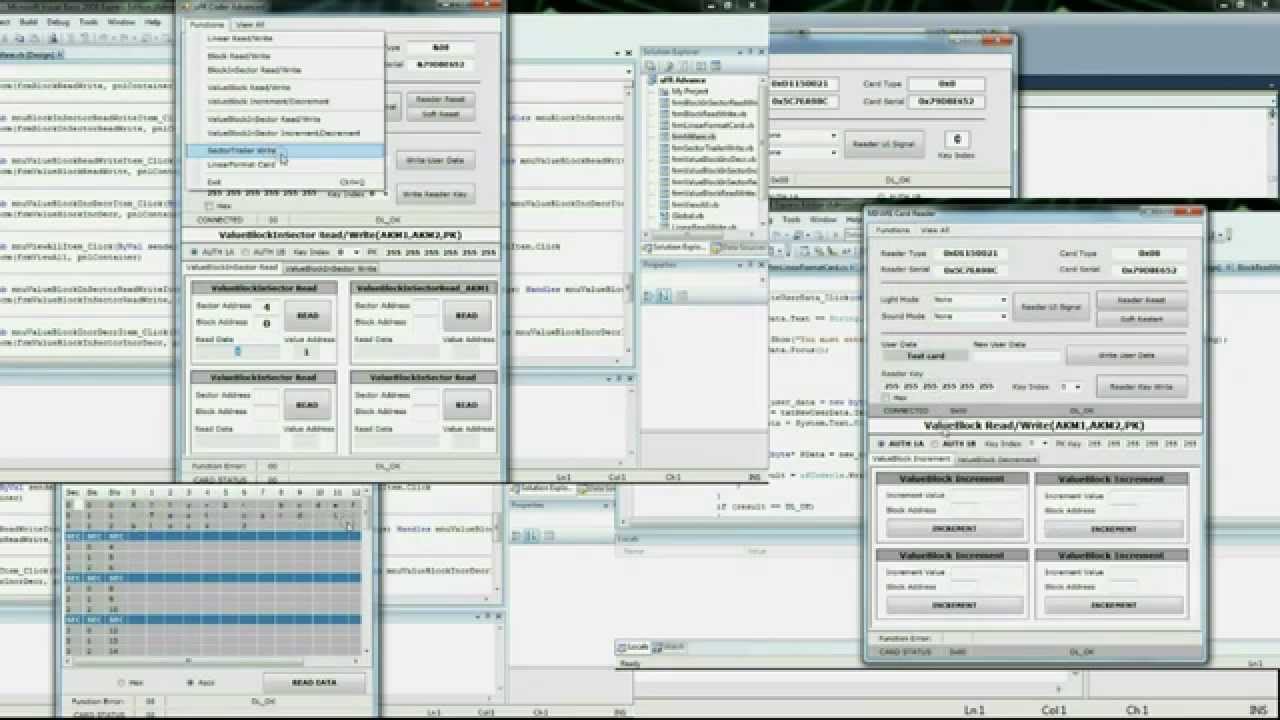Click Reader UI Signal in MIFARE Card Reader
The image size is (1280, 720).
(x=1051, y=308)
